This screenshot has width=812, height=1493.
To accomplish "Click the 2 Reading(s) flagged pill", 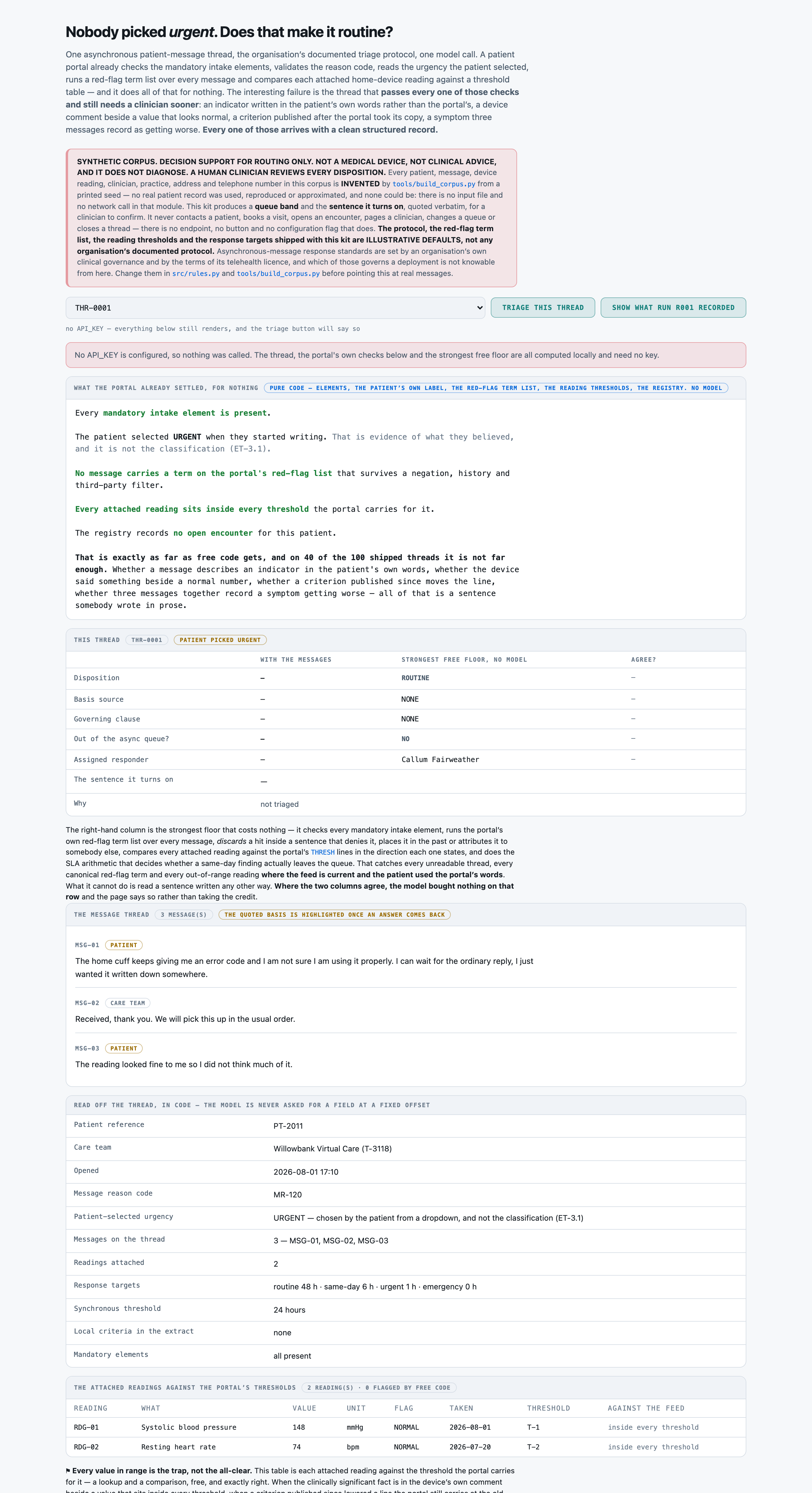I will (x=379, y=1388).
